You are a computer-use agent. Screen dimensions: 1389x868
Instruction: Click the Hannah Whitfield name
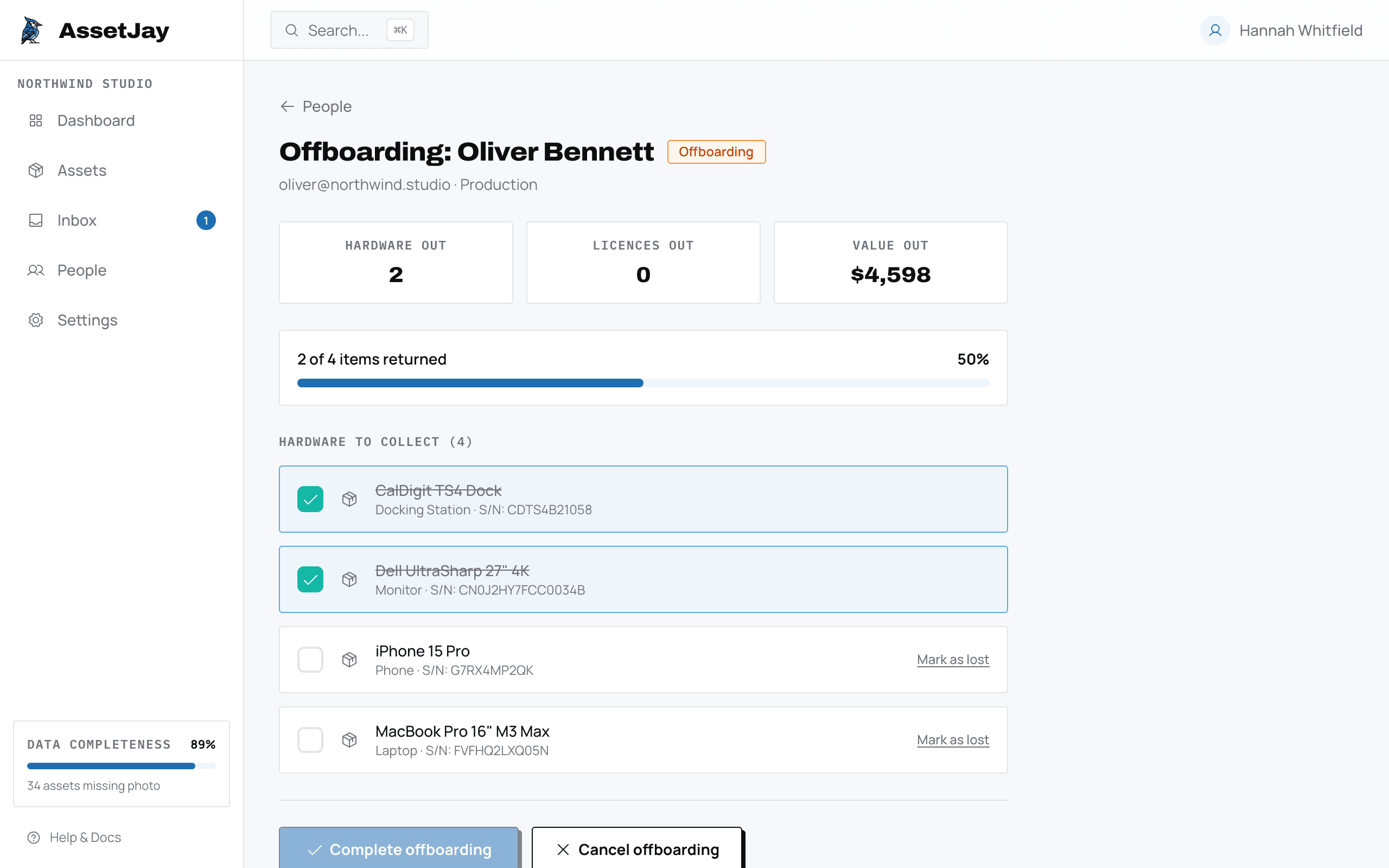point(1301,30)
